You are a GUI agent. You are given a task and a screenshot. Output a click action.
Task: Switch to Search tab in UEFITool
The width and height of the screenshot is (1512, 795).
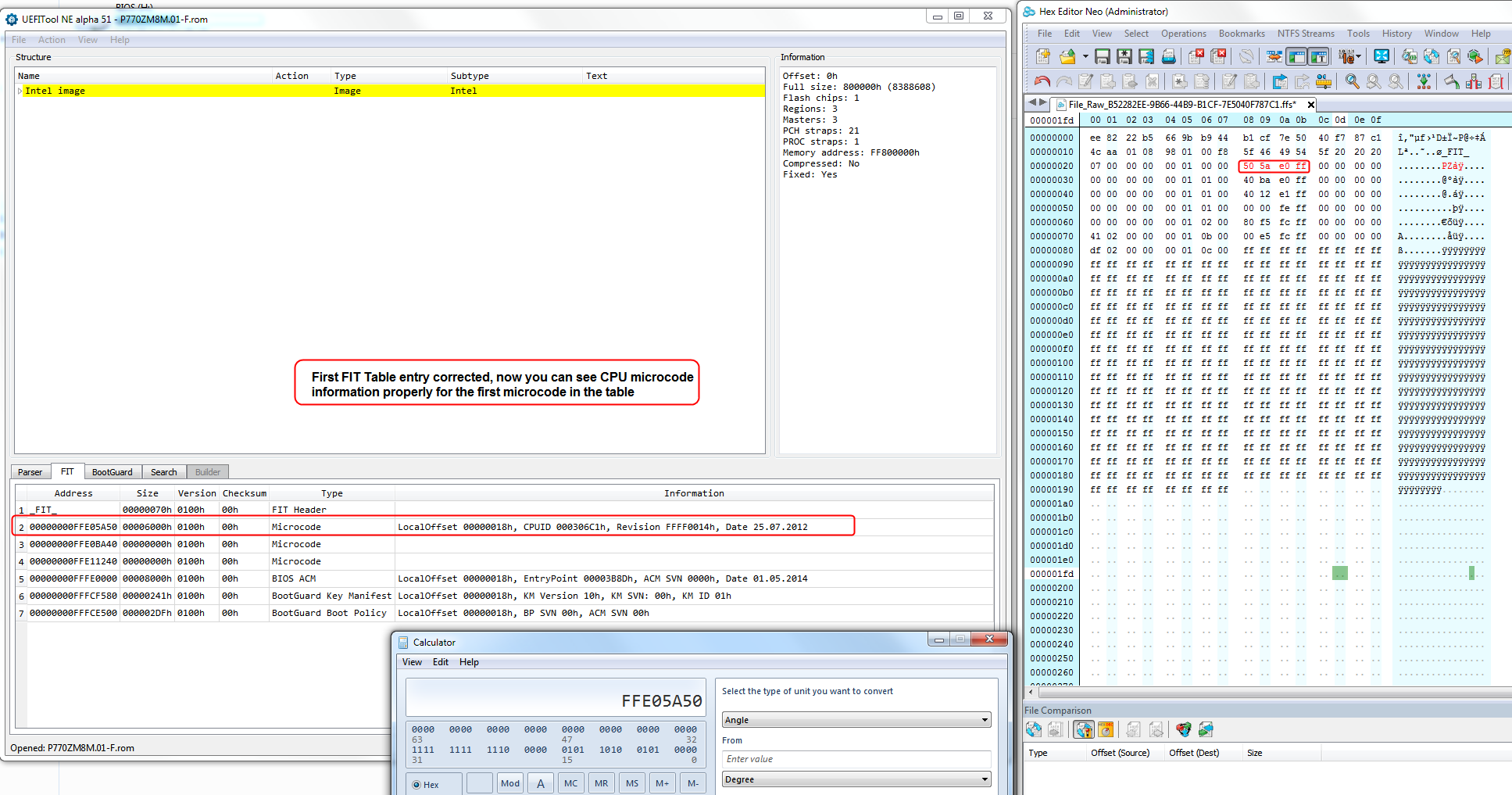pyautogui.click(x=163, y=472)
